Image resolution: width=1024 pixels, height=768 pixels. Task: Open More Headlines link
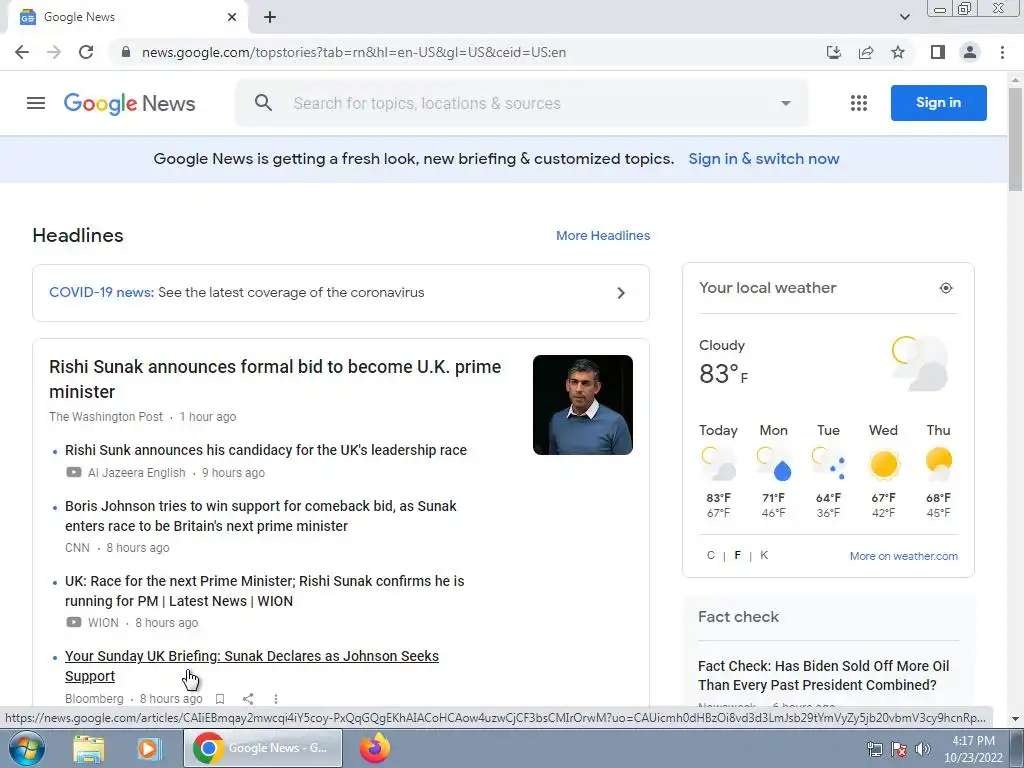coord(603,236)
